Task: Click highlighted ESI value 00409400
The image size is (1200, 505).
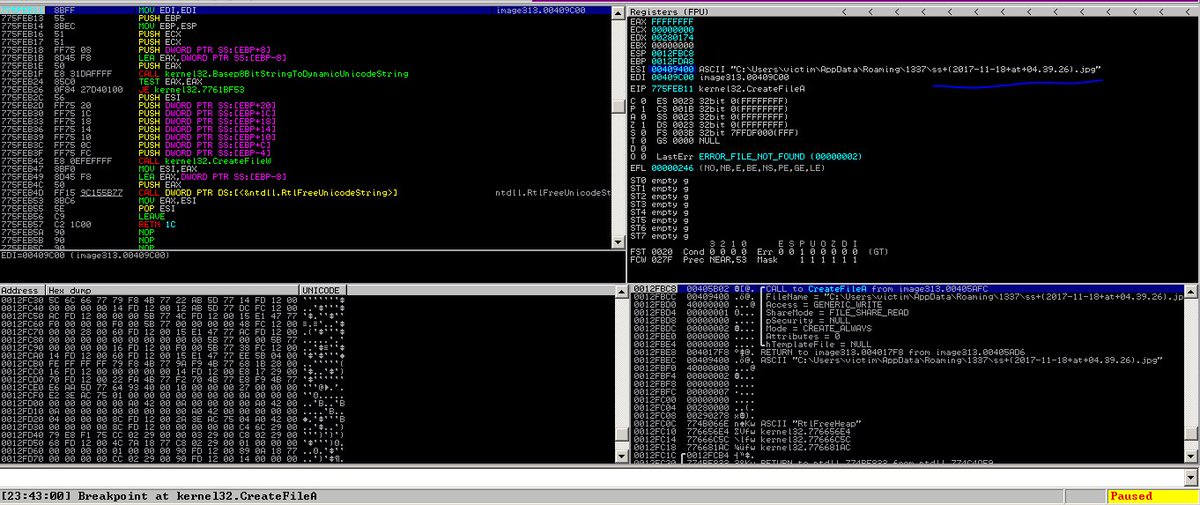Action: (672, 69)
